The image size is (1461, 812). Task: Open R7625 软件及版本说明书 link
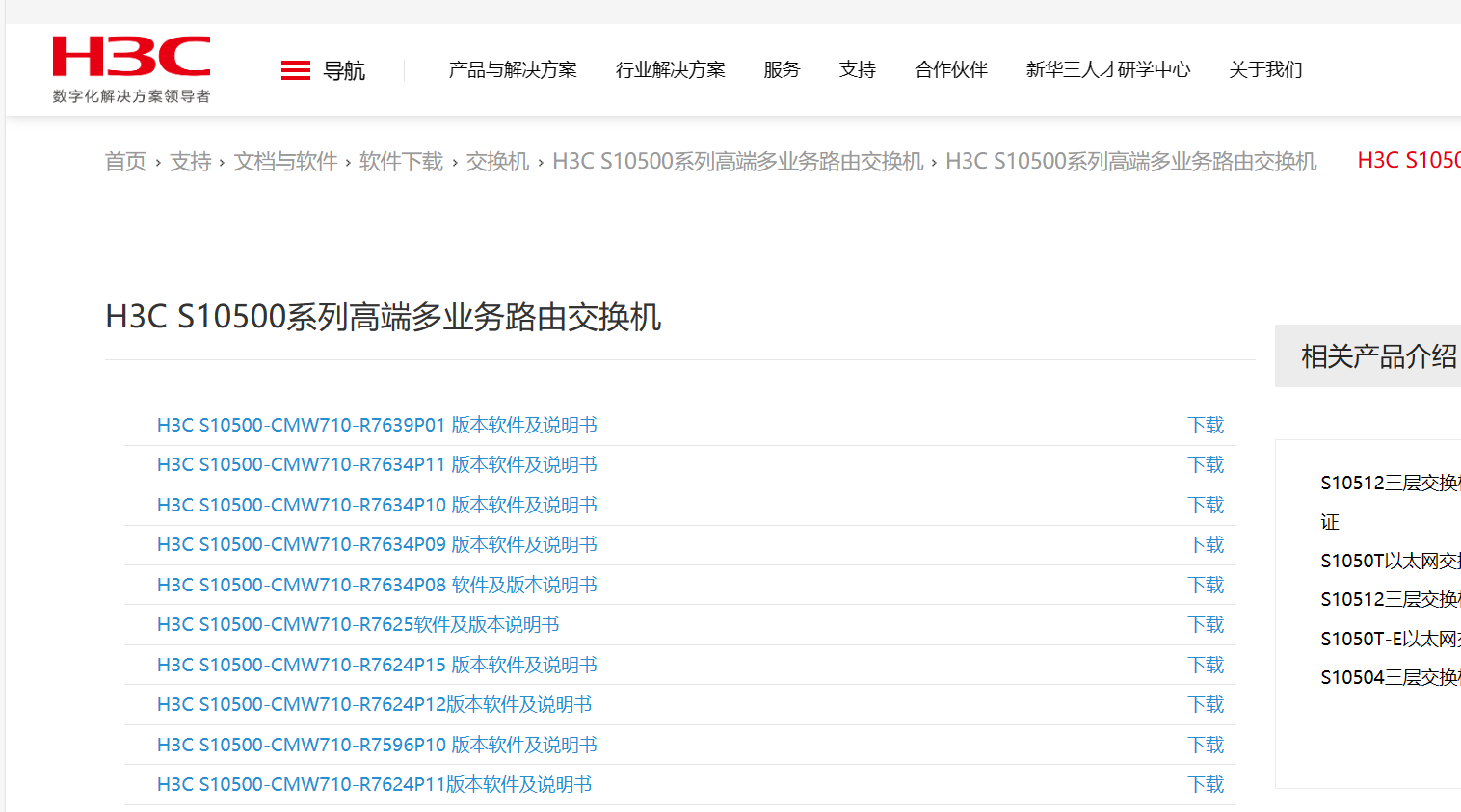tap(359, 625)
